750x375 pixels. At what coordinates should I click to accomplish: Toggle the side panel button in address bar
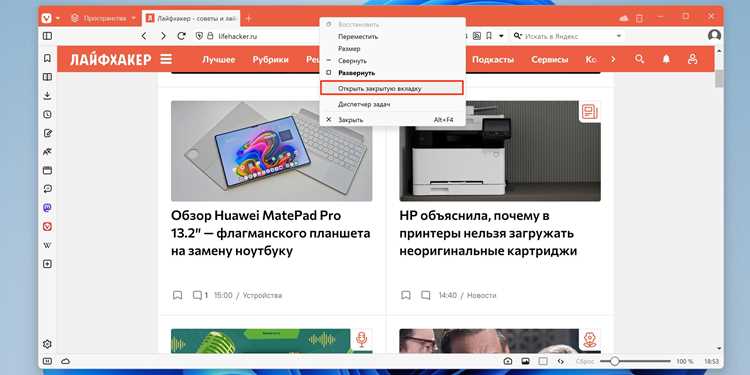click(x=47, y=36)
